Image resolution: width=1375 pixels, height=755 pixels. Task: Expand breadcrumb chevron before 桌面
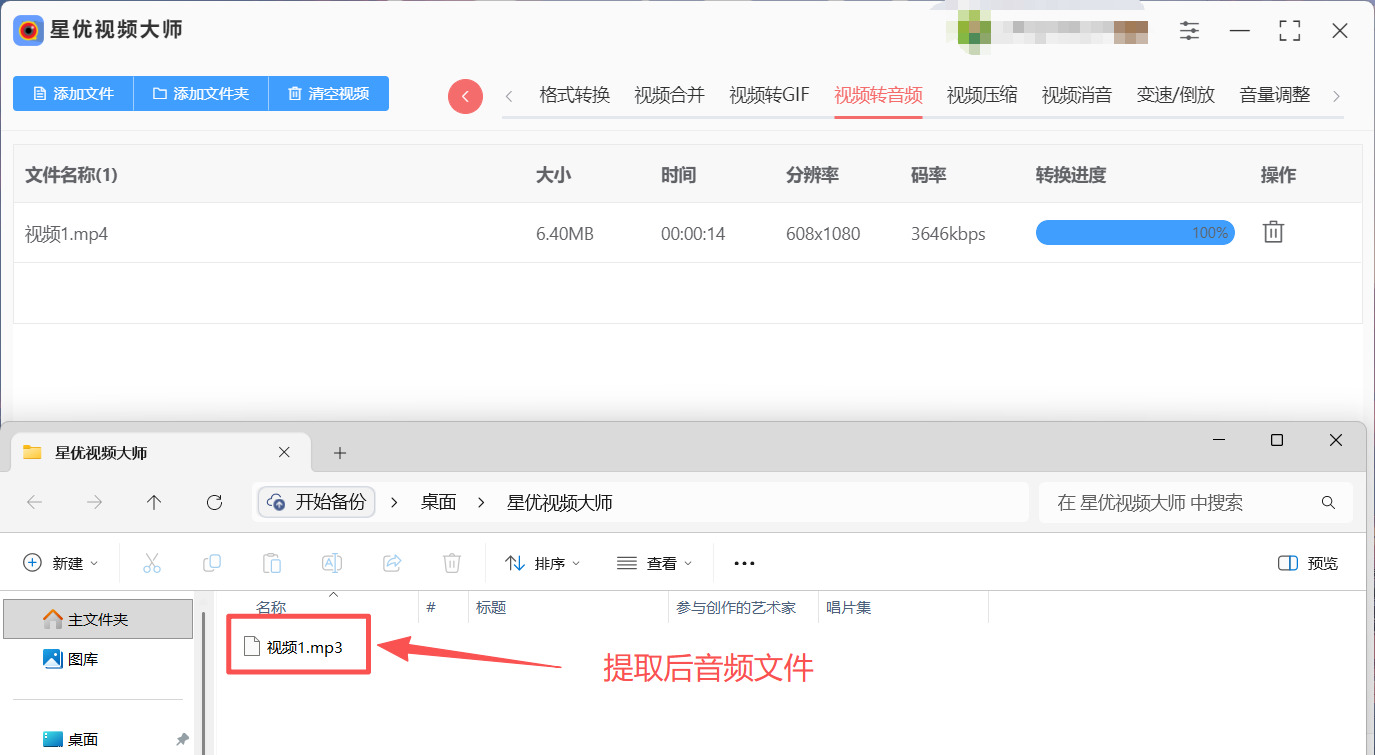coord(394,502)
